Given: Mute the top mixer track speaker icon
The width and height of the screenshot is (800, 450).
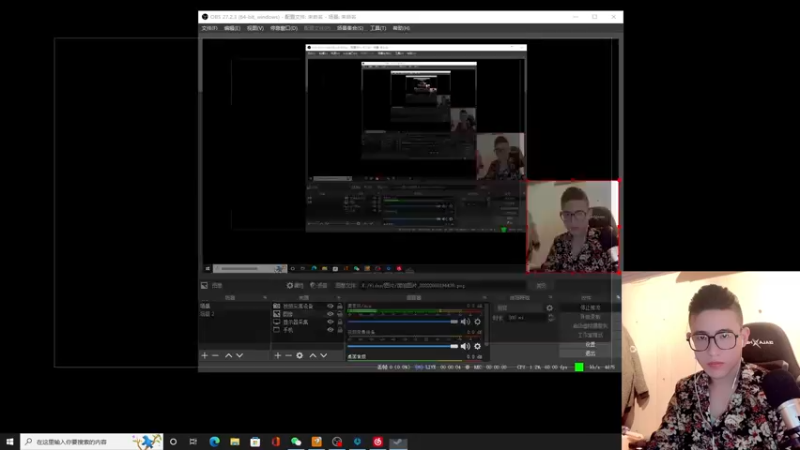Looking at the screenshot, I should (x=465, y=322).
